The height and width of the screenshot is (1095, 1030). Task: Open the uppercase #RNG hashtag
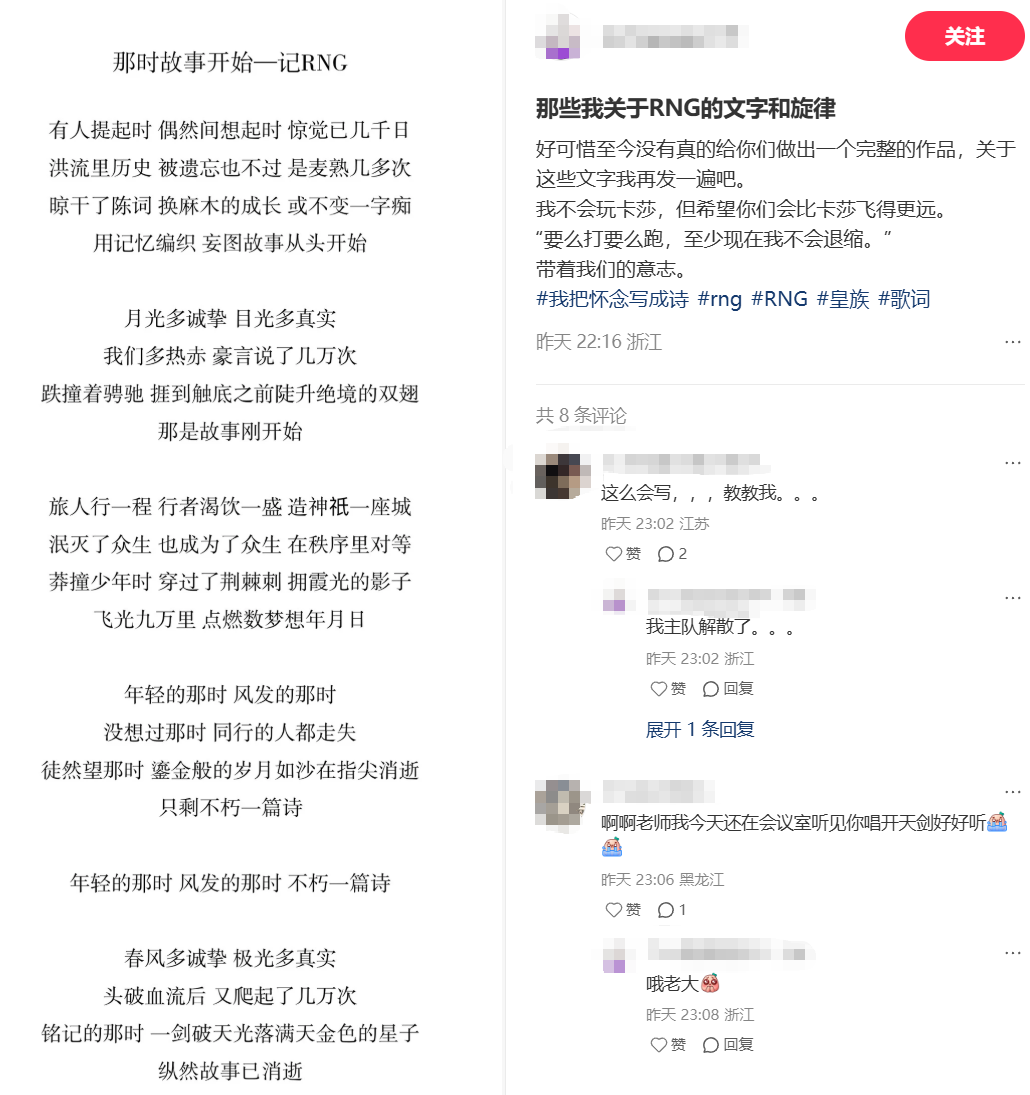coord(779,299)
